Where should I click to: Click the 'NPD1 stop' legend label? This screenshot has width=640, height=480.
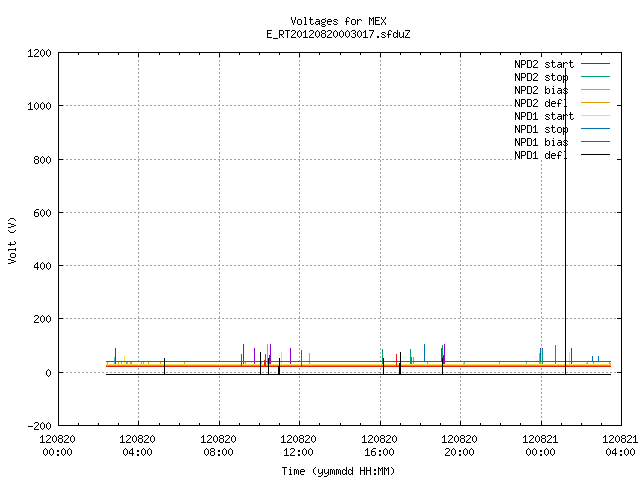(x=541, y=129)
